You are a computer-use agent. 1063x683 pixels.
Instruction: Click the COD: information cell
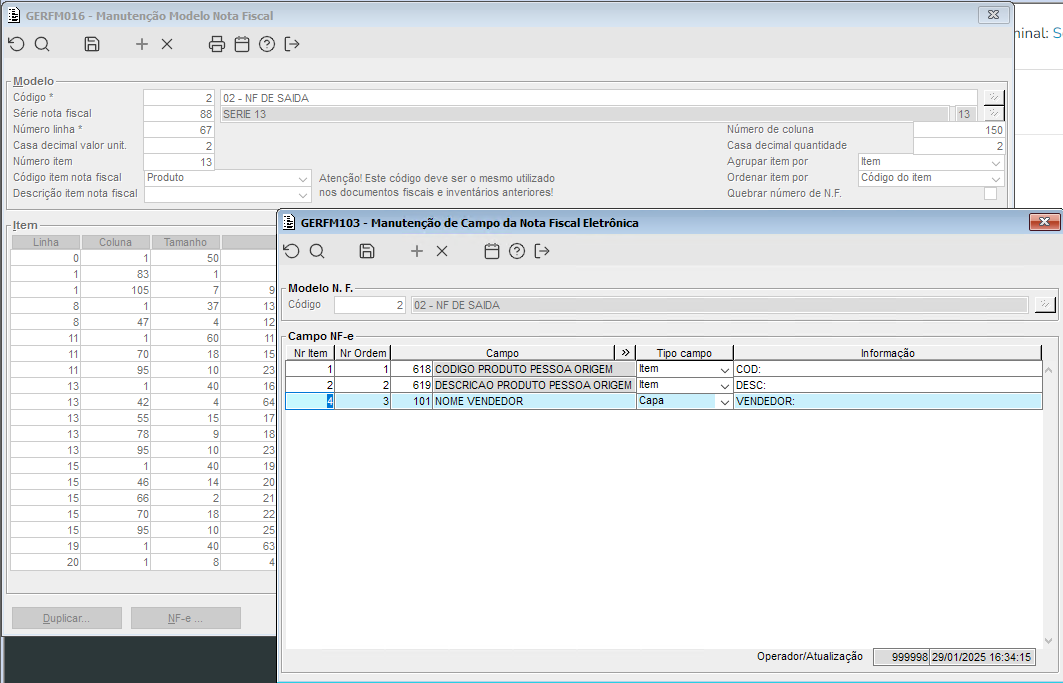pos(887,369)
